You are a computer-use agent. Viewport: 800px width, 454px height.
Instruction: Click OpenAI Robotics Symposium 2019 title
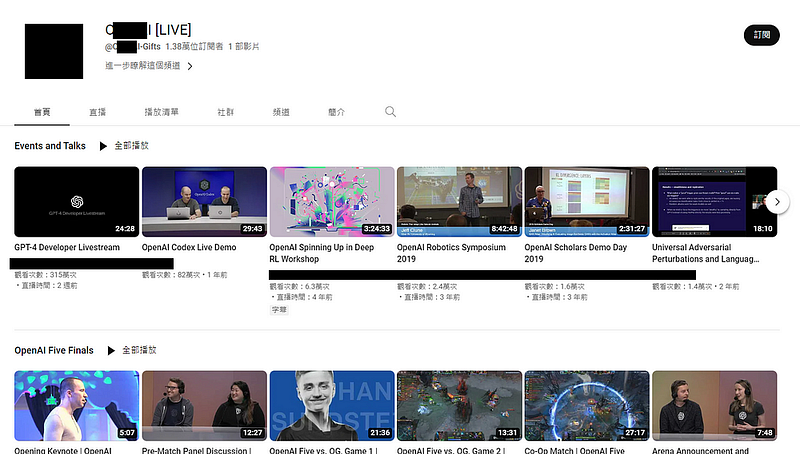click(x=451, y=253)
